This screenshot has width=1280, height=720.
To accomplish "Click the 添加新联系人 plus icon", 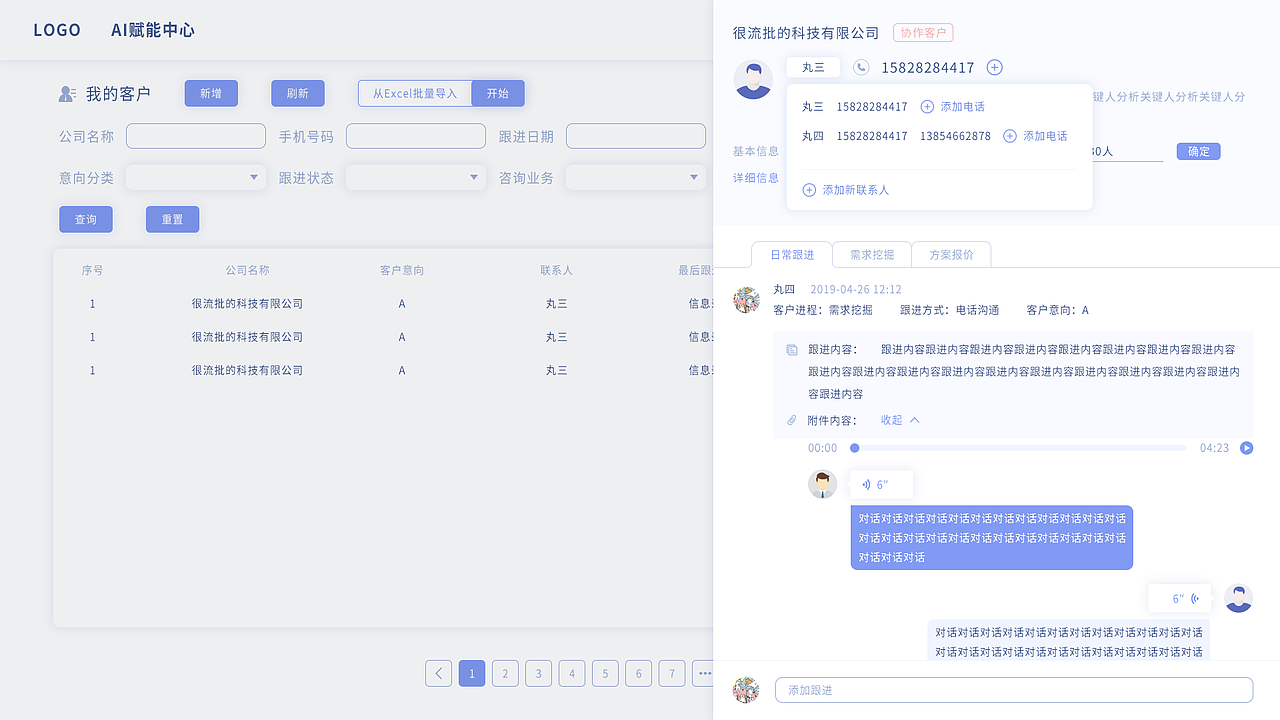I will (809, 189).
